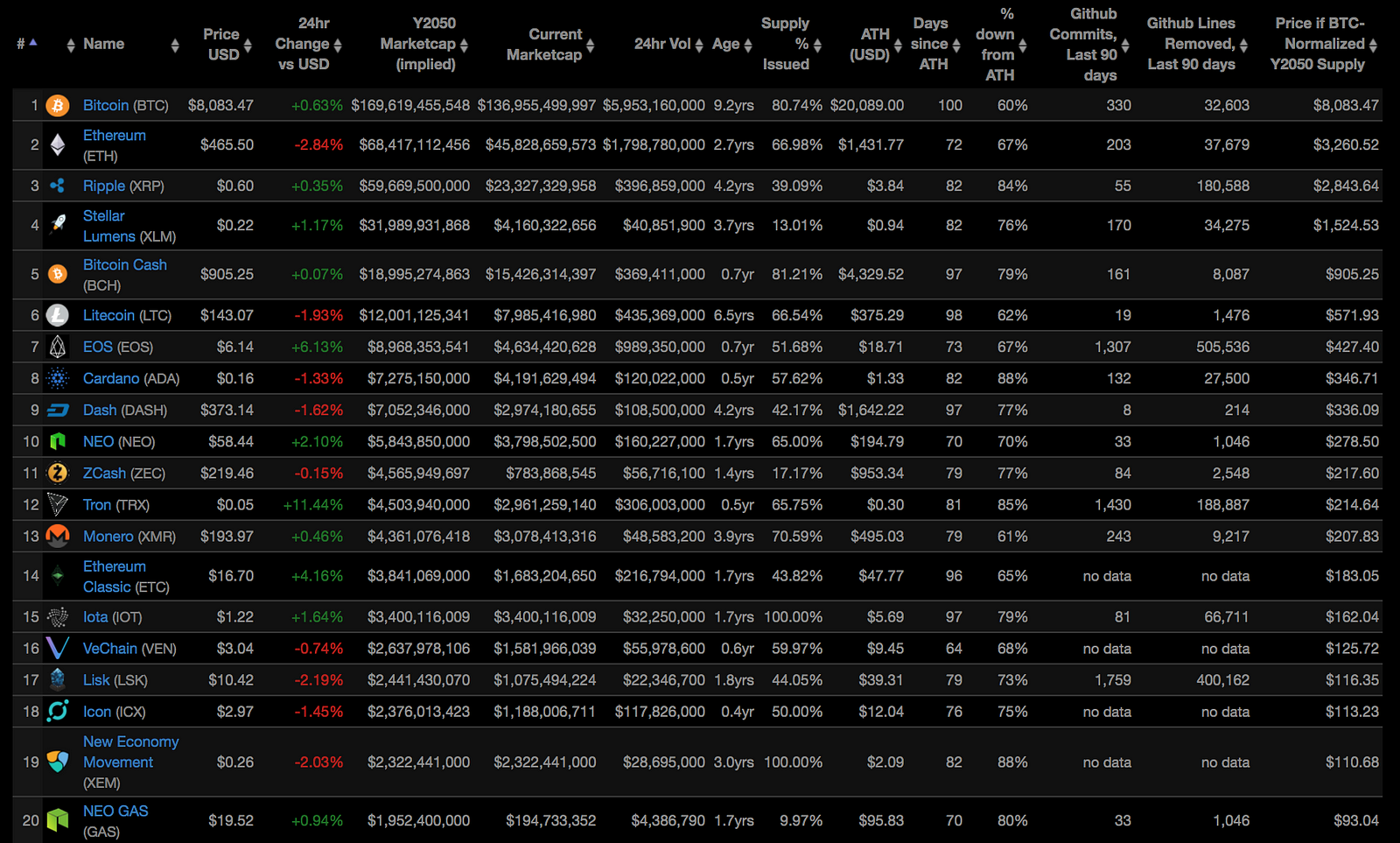Image resolution: width=1400 pixels, height=843 pixels.
Task: Click Dash current marketcap $2,974,180,655
Action: pyautogui.click(x=545, y=411)
